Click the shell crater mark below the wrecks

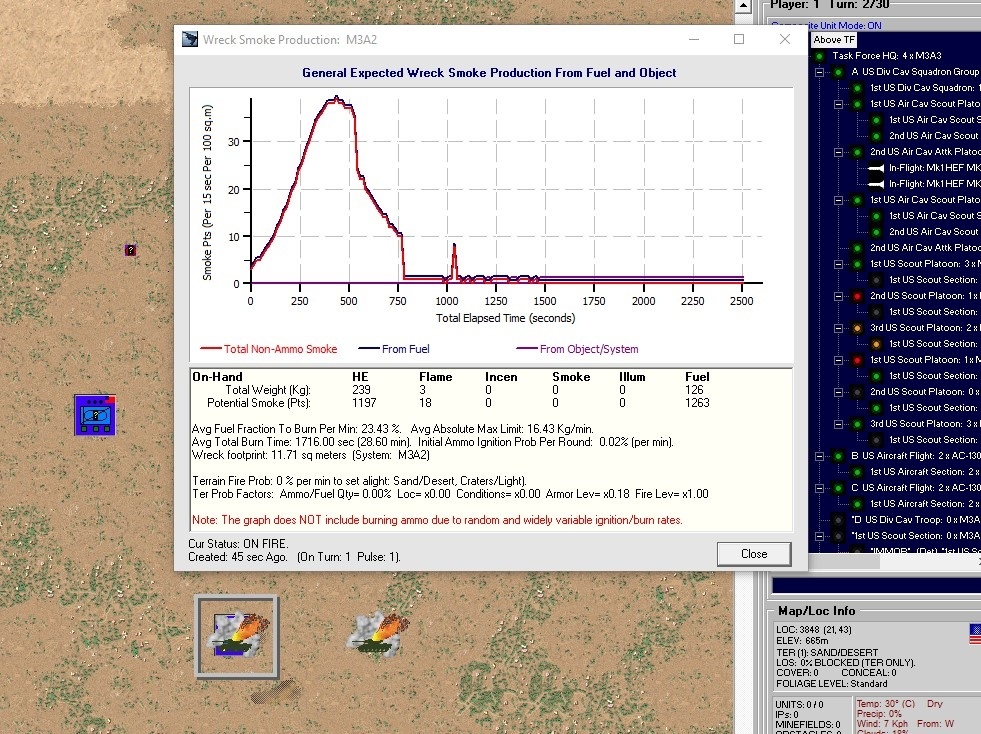[275, 691]
